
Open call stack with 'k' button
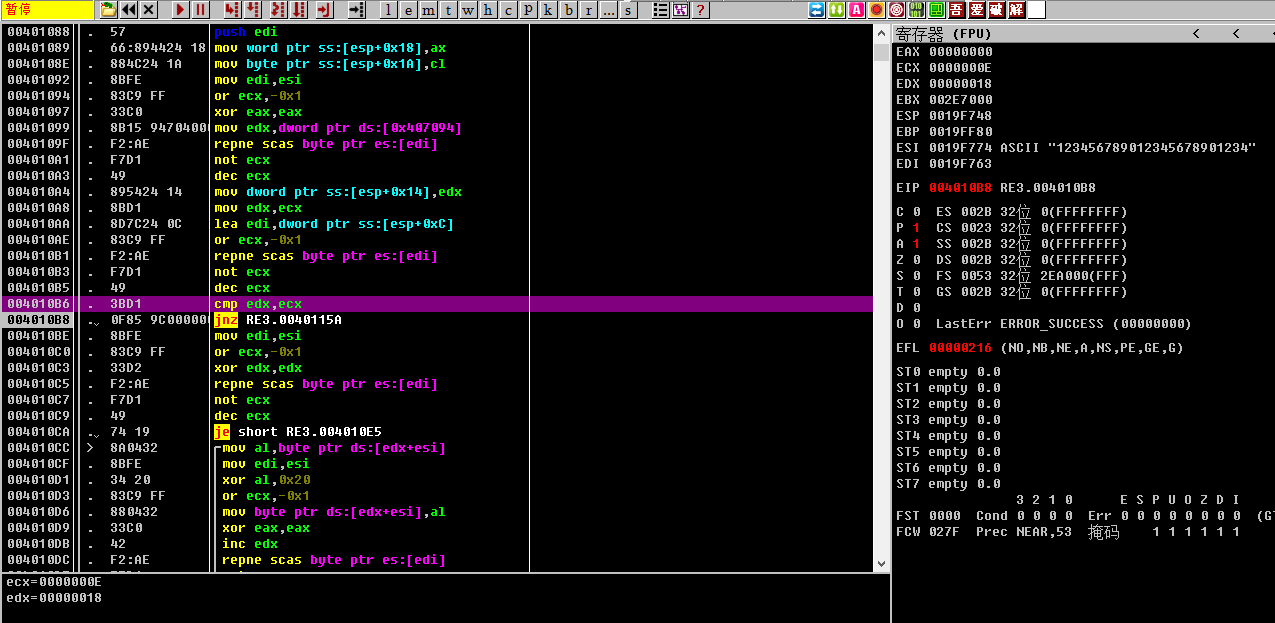(x=548, y=10)
